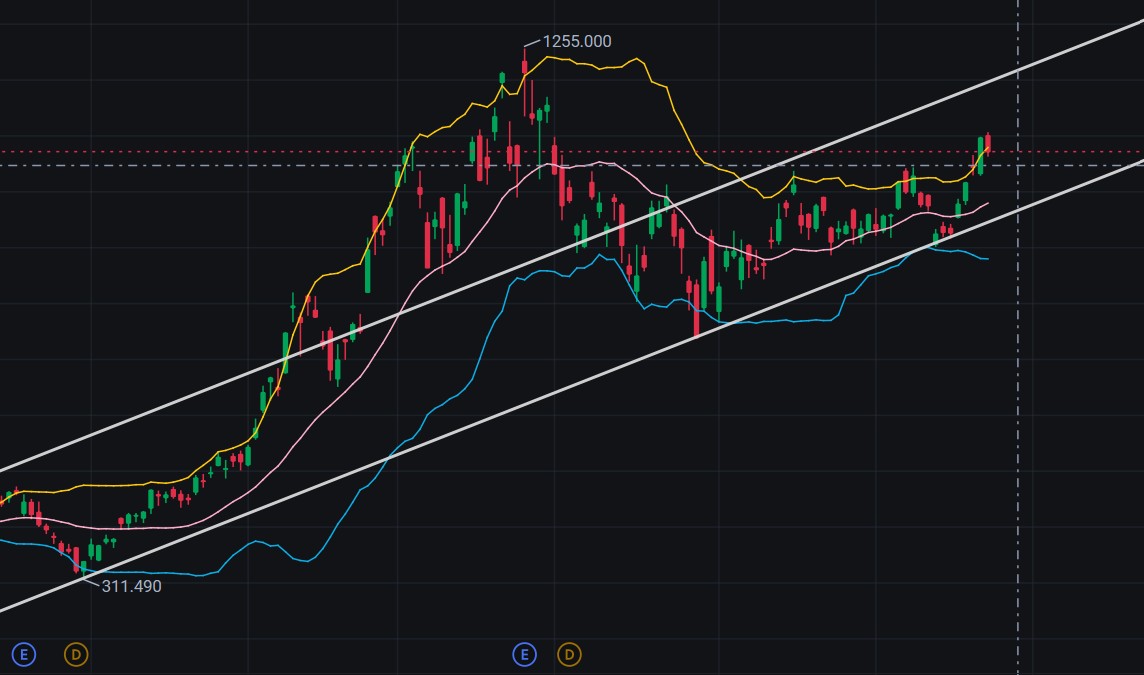
Task: Click the left blue E earnings marker
Action: (23, 655)
